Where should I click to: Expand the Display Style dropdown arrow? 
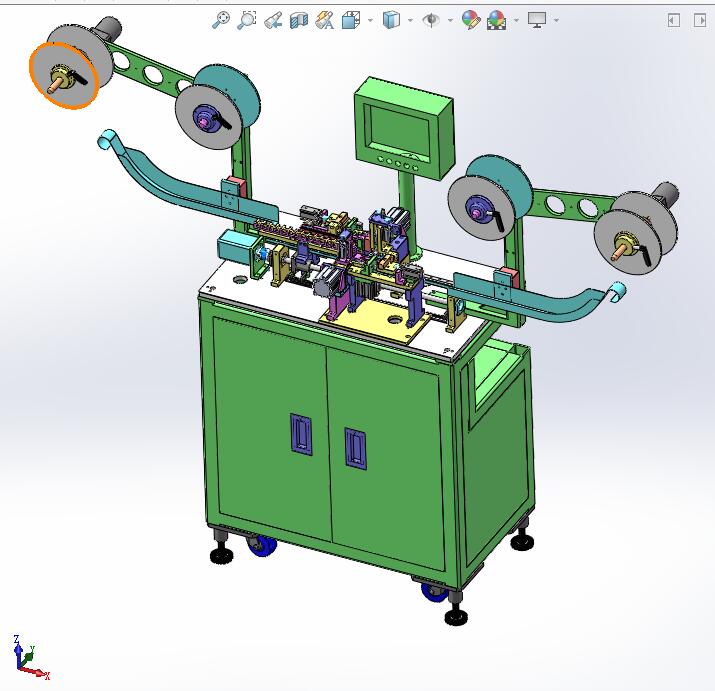click(x=410, y=20)
